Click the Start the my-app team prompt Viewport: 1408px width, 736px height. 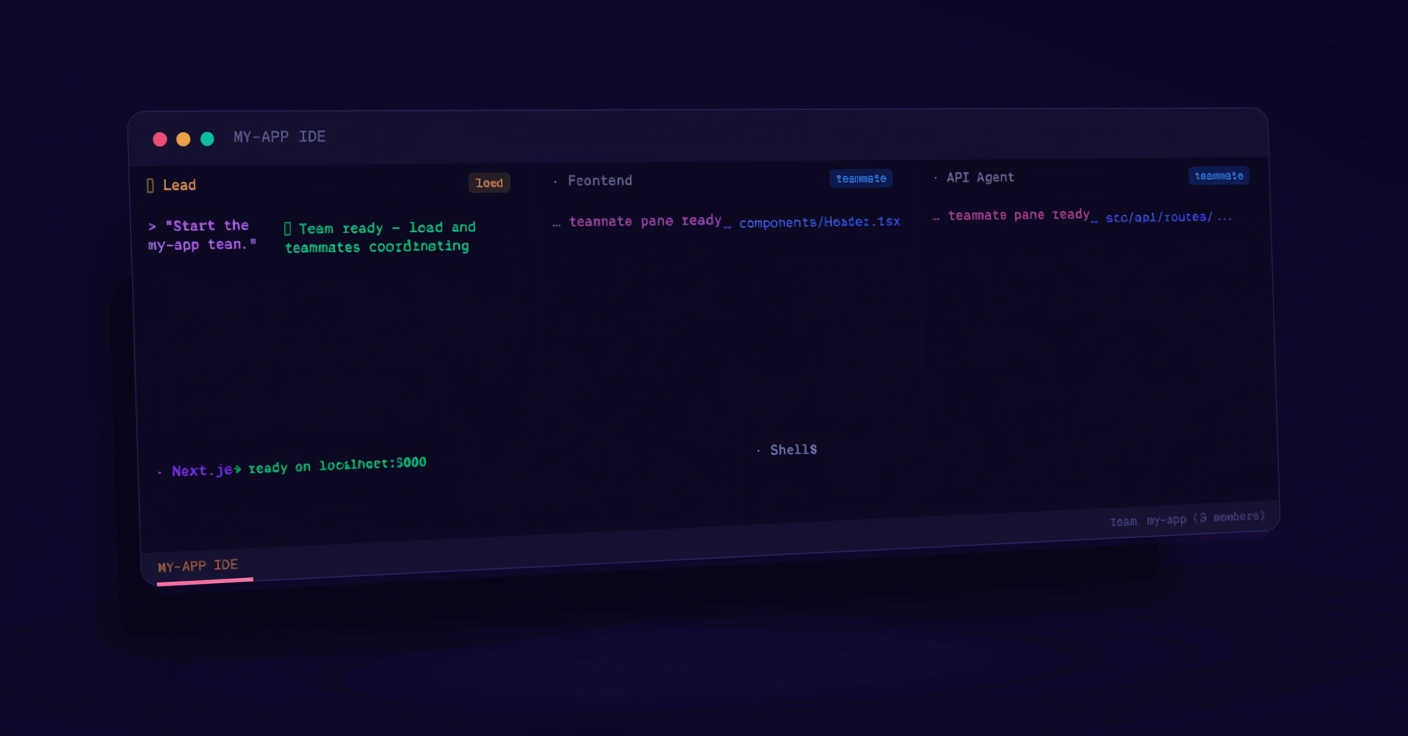point(202,235)
